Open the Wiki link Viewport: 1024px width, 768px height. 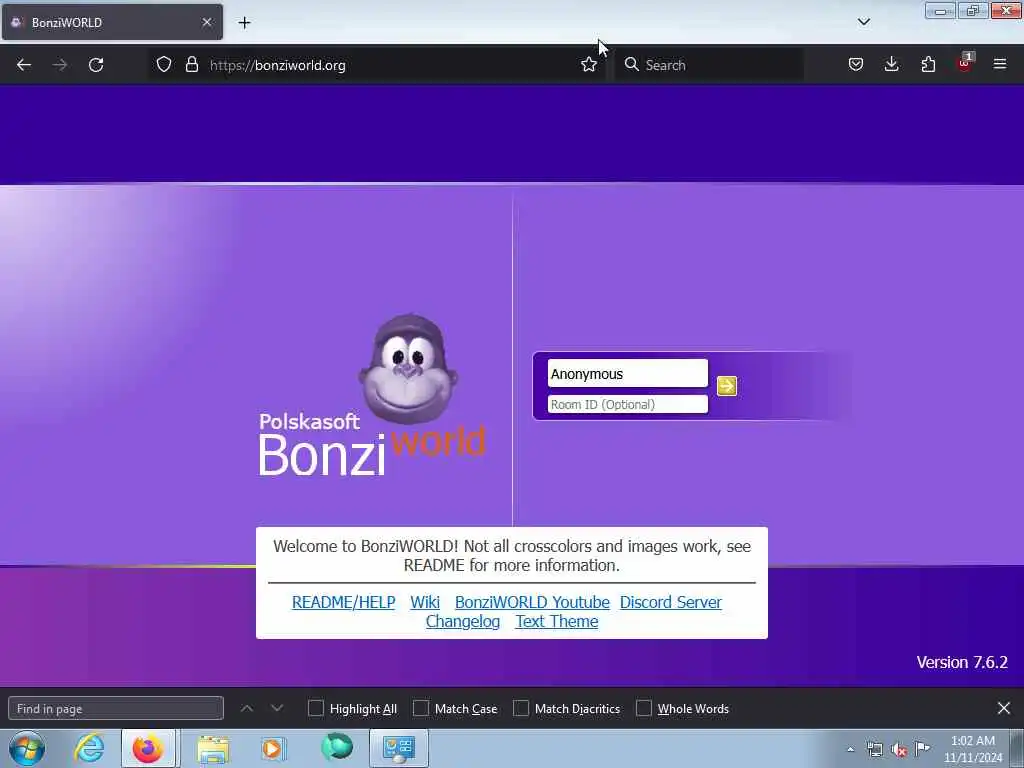click(425, 602)
